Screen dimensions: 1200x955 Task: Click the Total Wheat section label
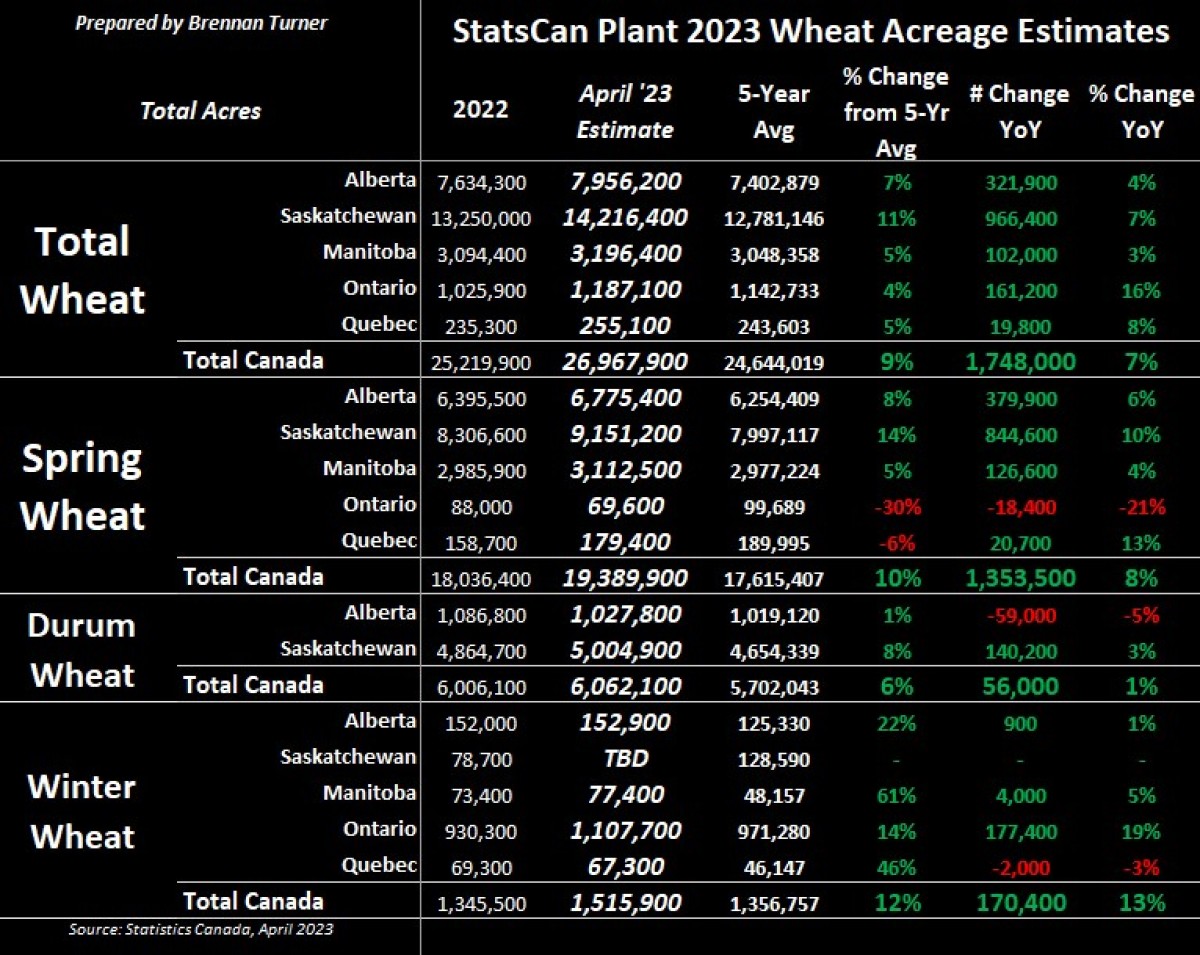click(x=83, y=270)
